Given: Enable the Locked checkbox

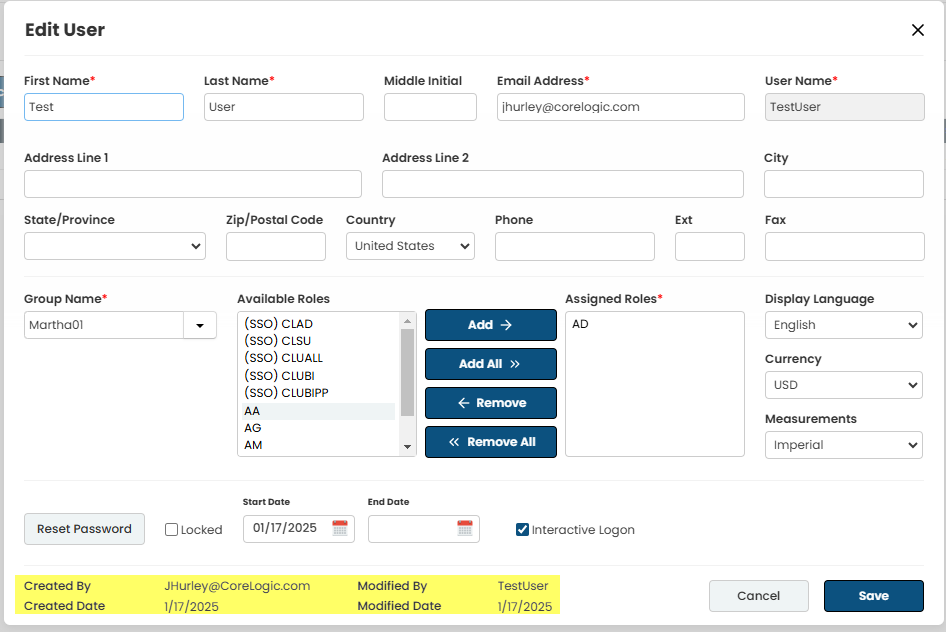Looking at the screenshot, I should [x=172, y=530].
